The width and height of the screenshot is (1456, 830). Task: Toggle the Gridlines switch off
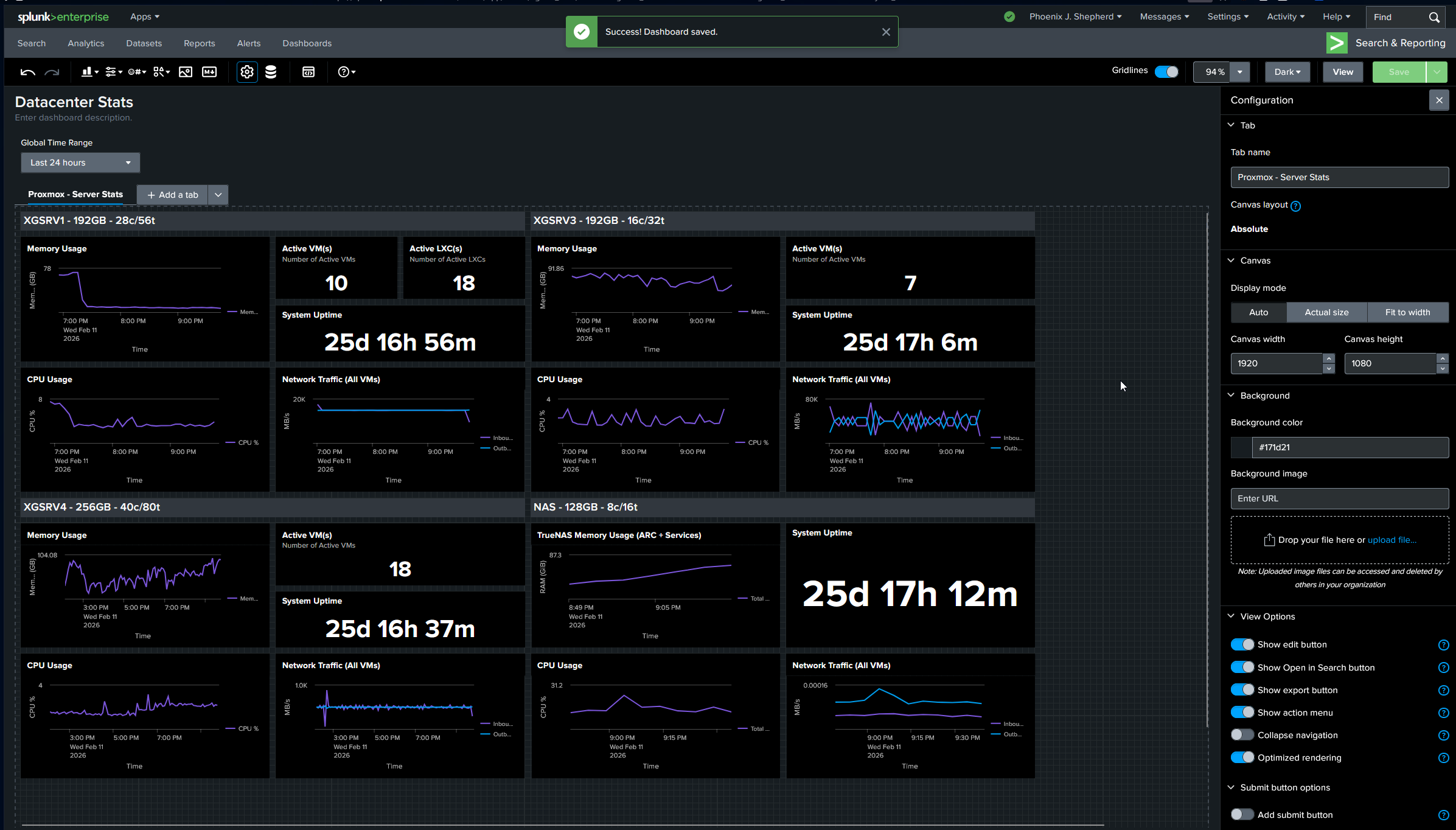[x=1166, y=72]
